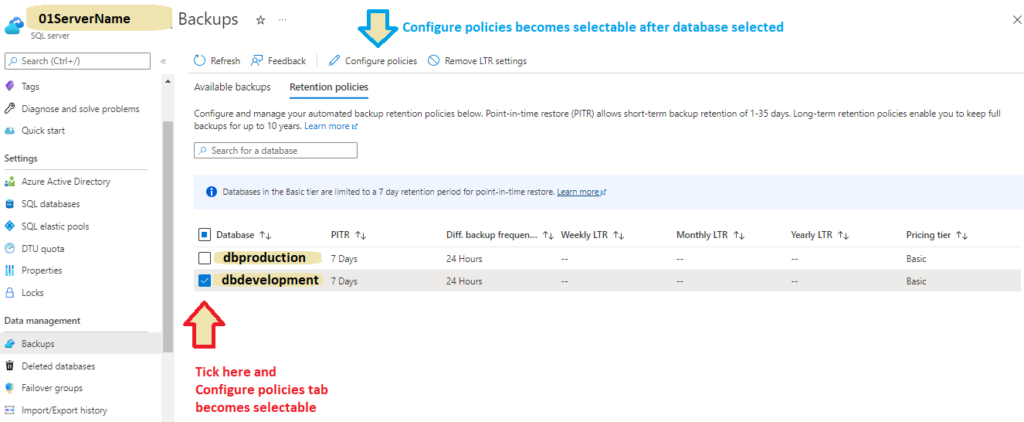Click sidebar scrollbar up arrow
Screen dimensions: 1024x422
(x=167, y=81)
